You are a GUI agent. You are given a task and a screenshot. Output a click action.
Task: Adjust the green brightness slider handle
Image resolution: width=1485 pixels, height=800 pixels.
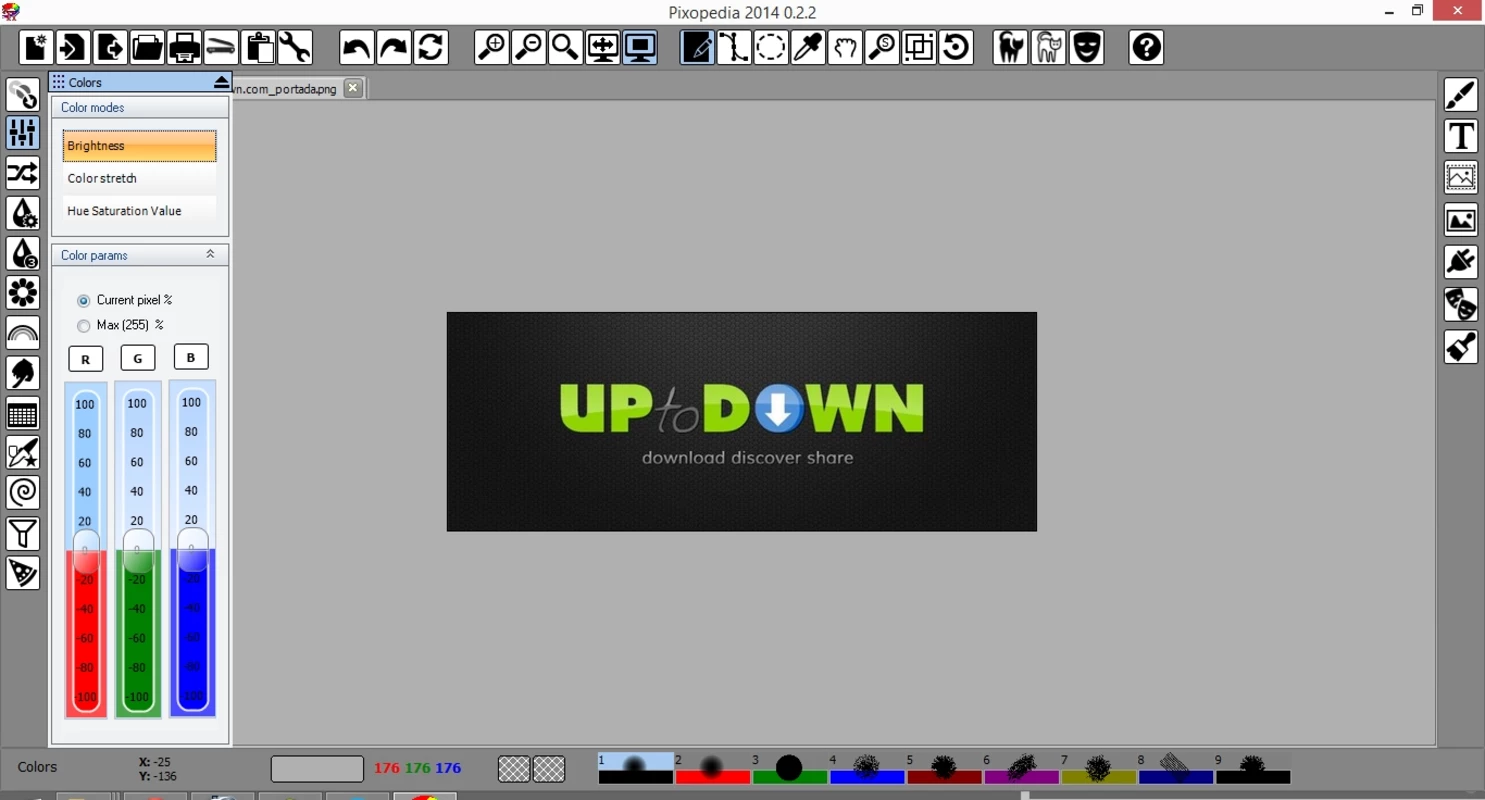(138, 551)
